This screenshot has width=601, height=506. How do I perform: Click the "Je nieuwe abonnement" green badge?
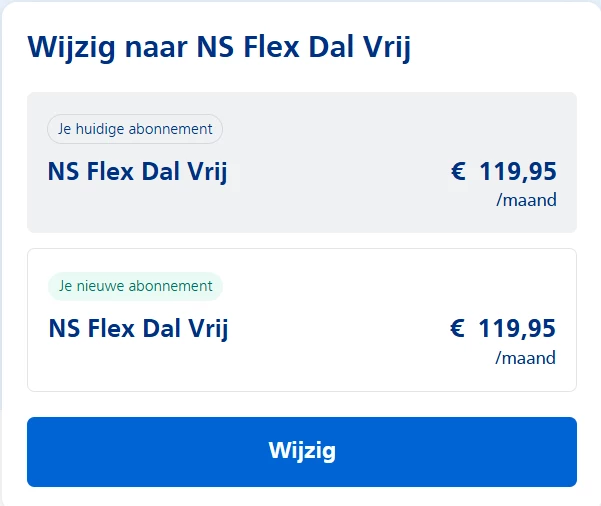click(x=135, y=286)
